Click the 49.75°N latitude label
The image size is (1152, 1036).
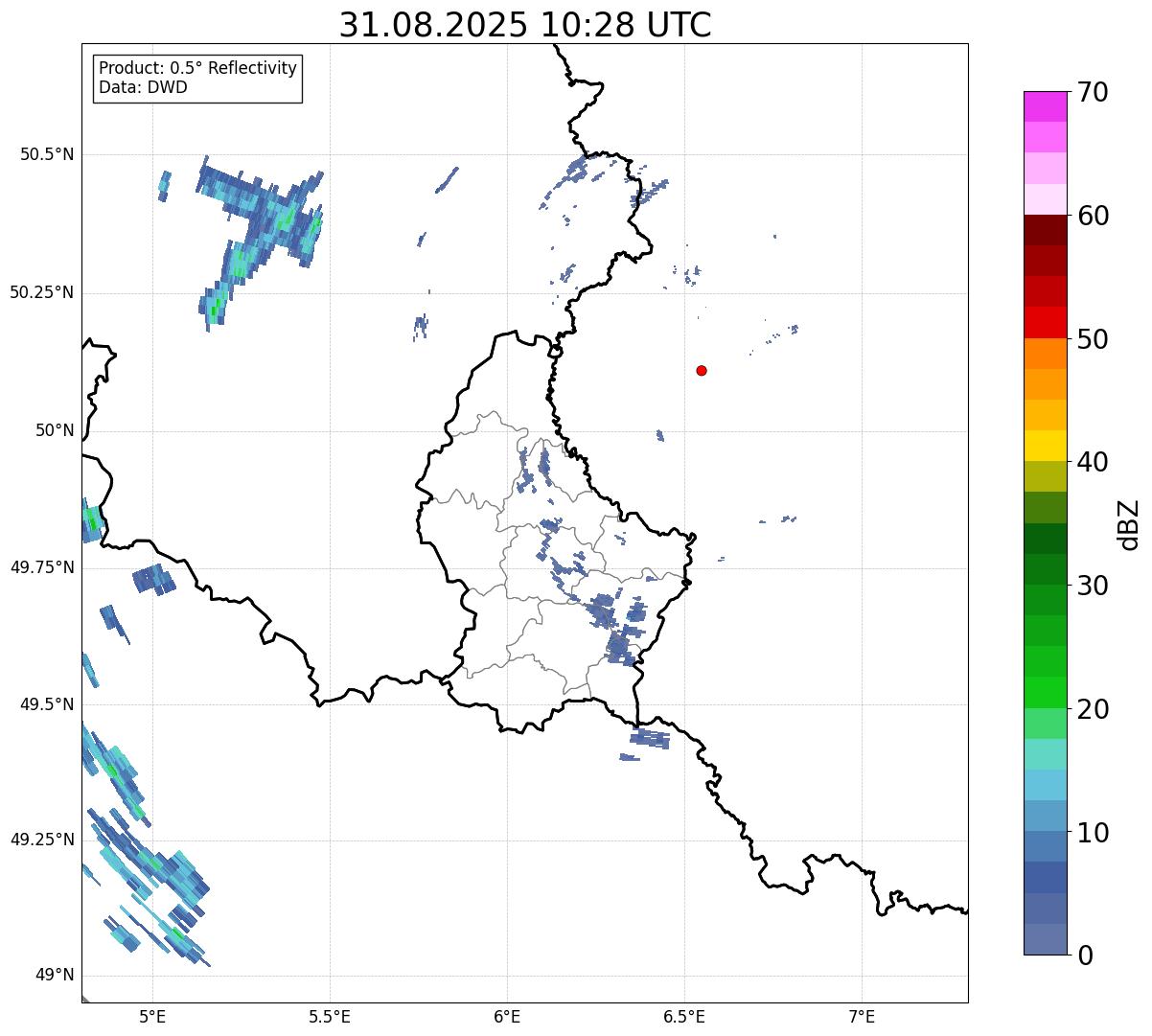click(42, 567)
